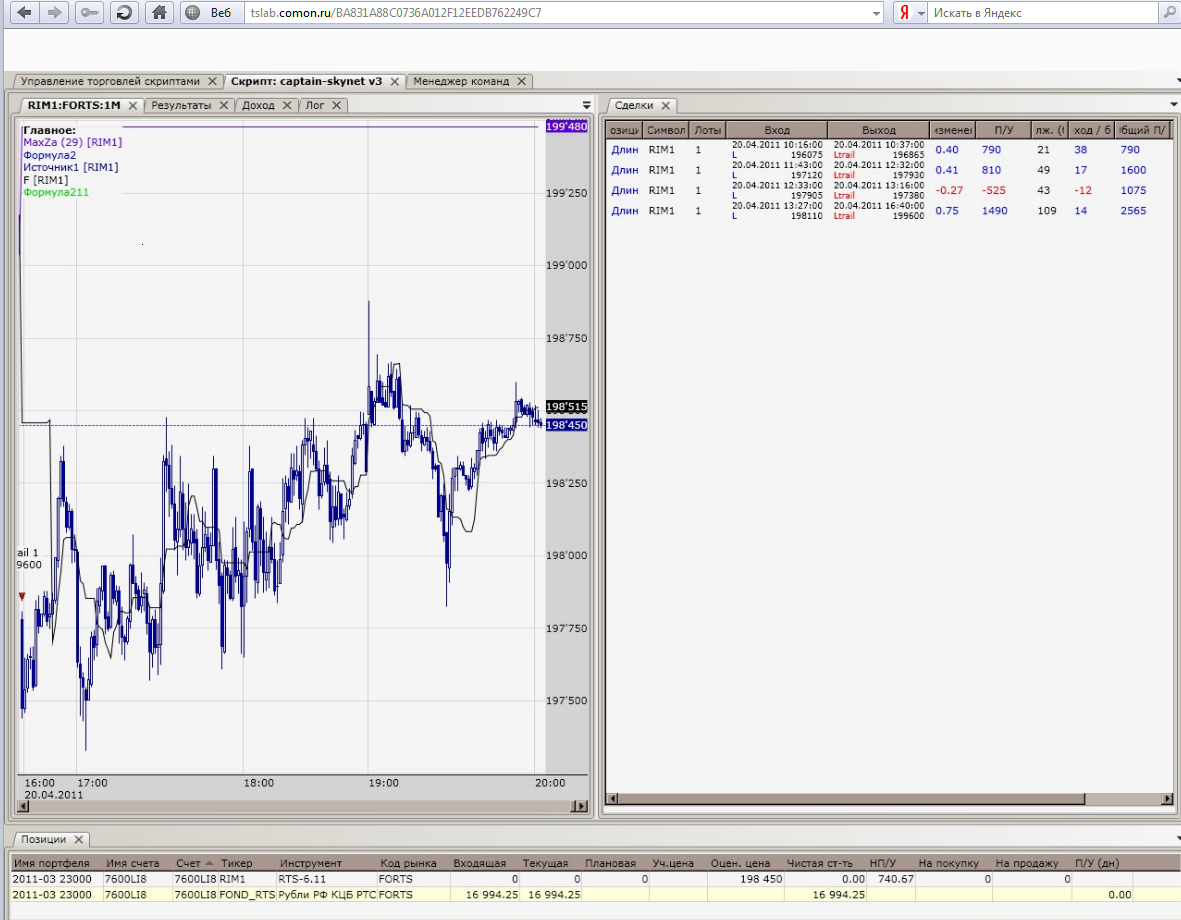This screenshot has height=920, width=1181.
Task: Click the chart's horizontal scrollbar right arrow
Action: coord(577,806)
